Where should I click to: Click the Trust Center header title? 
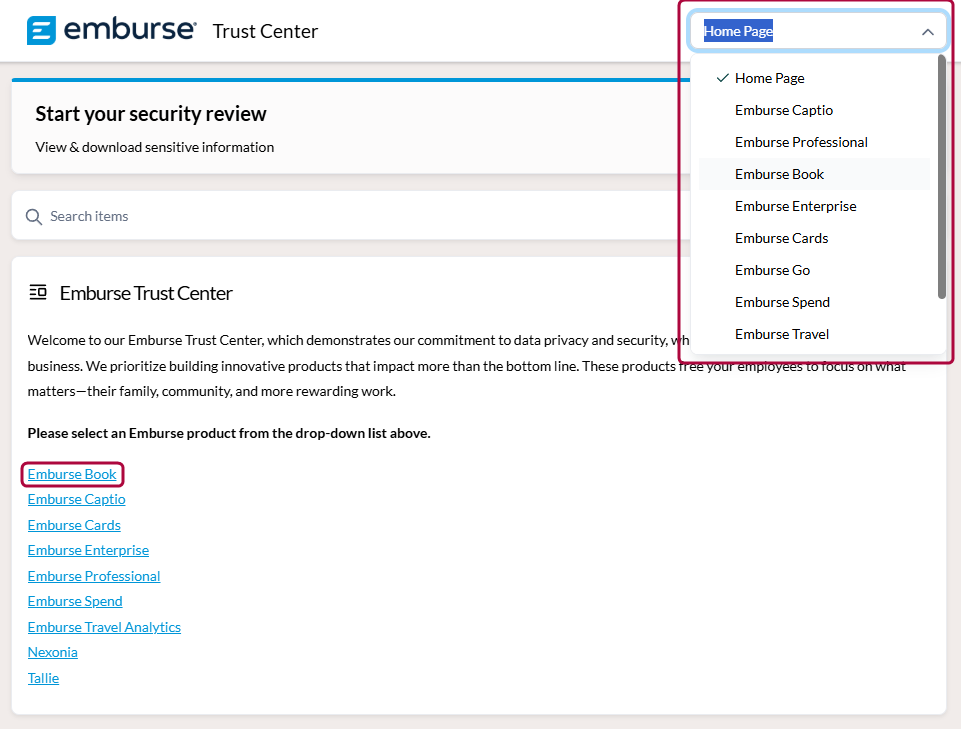[x=265, y=31]
